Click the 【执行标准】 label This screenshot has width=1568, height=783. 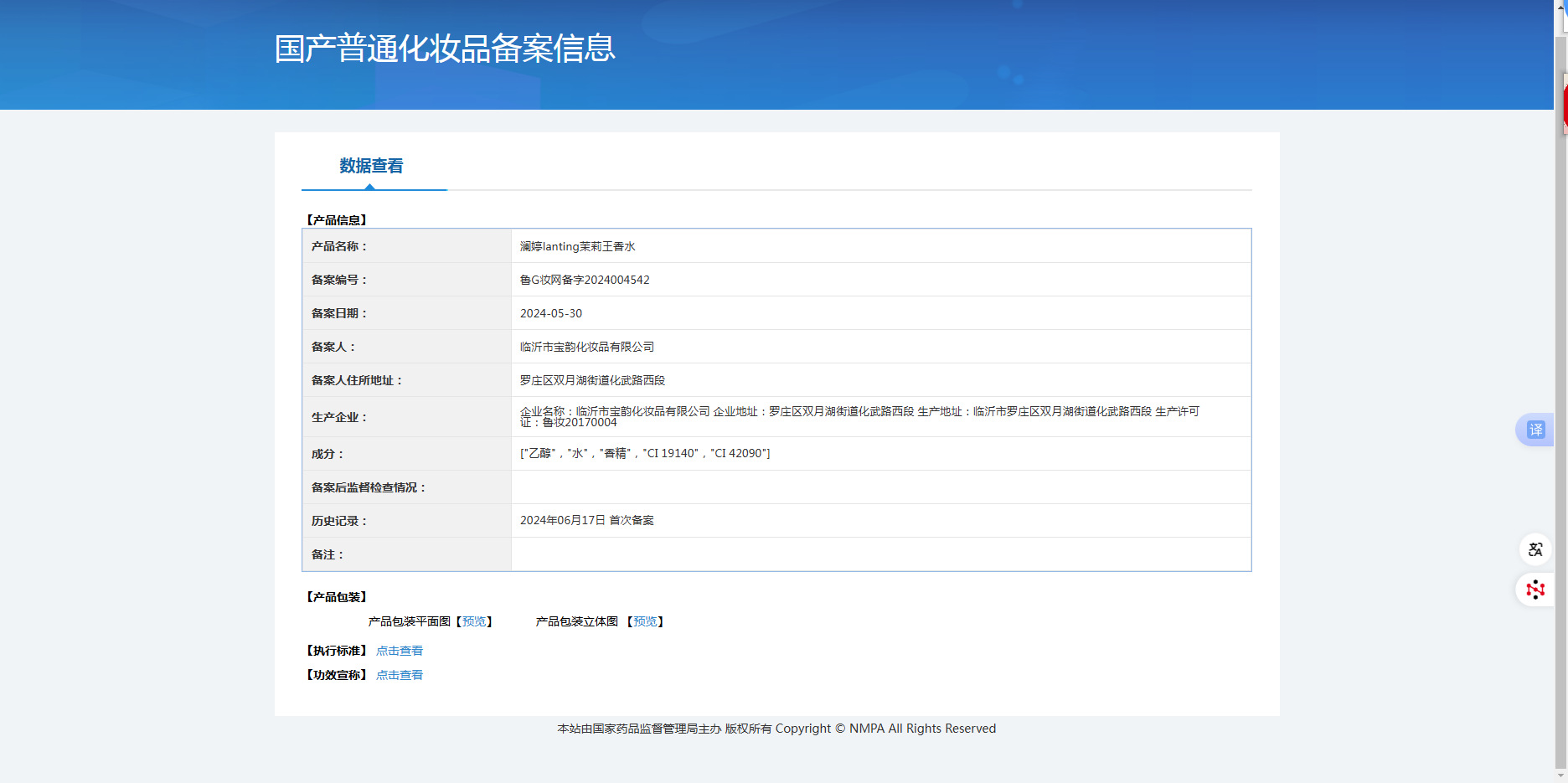337,651
